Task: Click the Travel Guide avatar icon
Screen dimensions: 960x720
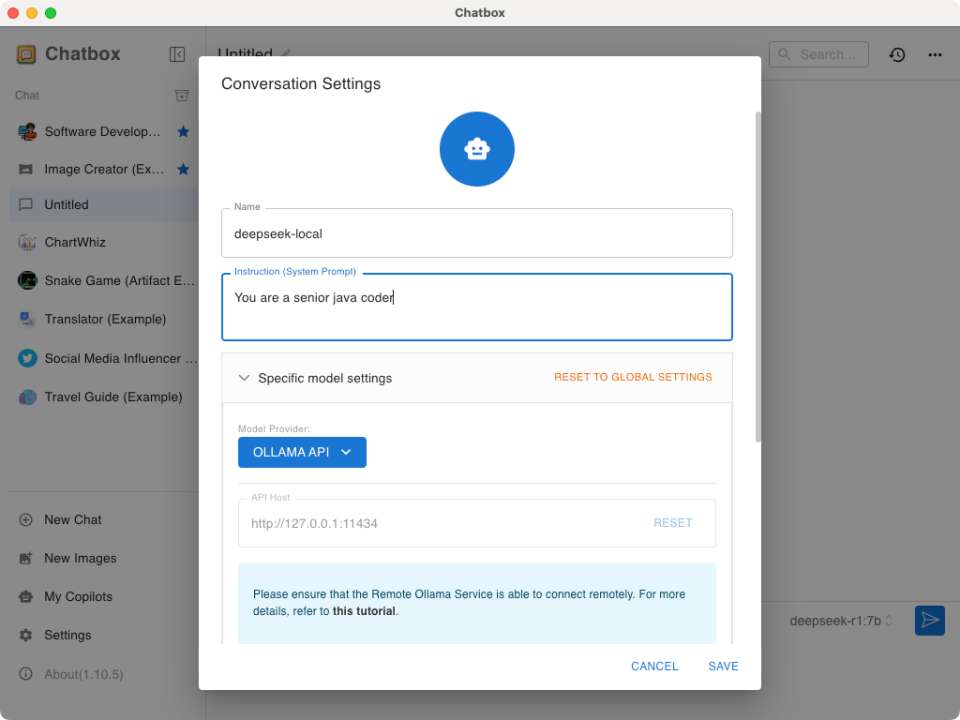Action: tap(27, 397)
